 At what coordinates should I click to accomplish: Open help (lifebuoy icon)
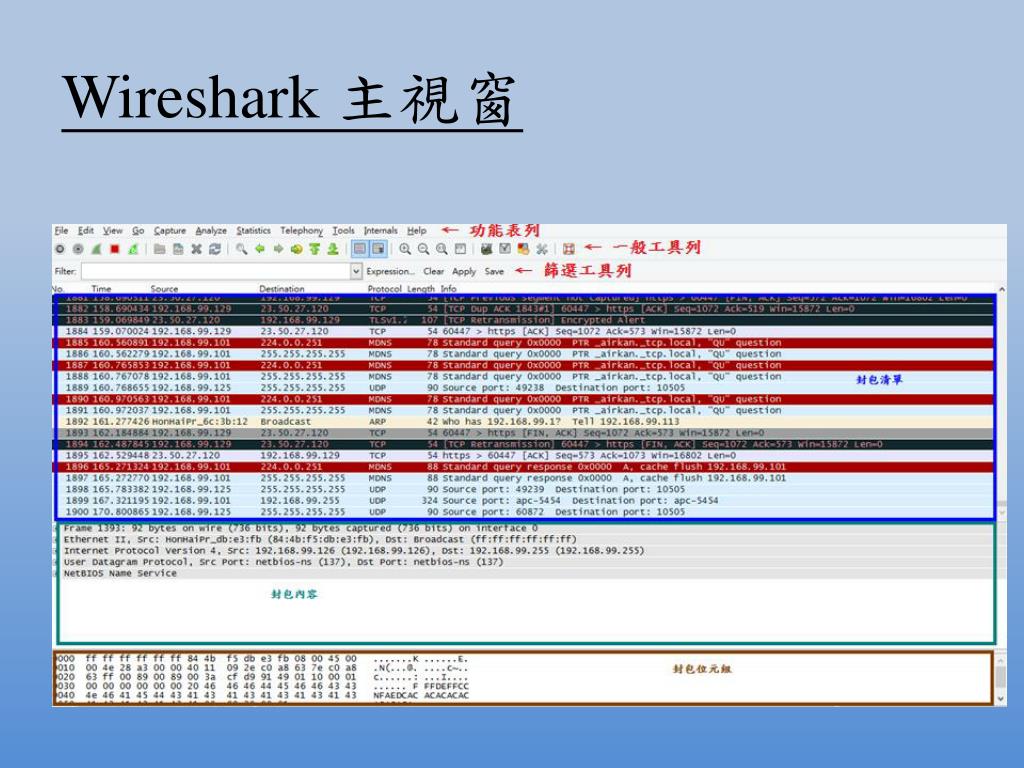pyautogui.click(x=569, y=249)
